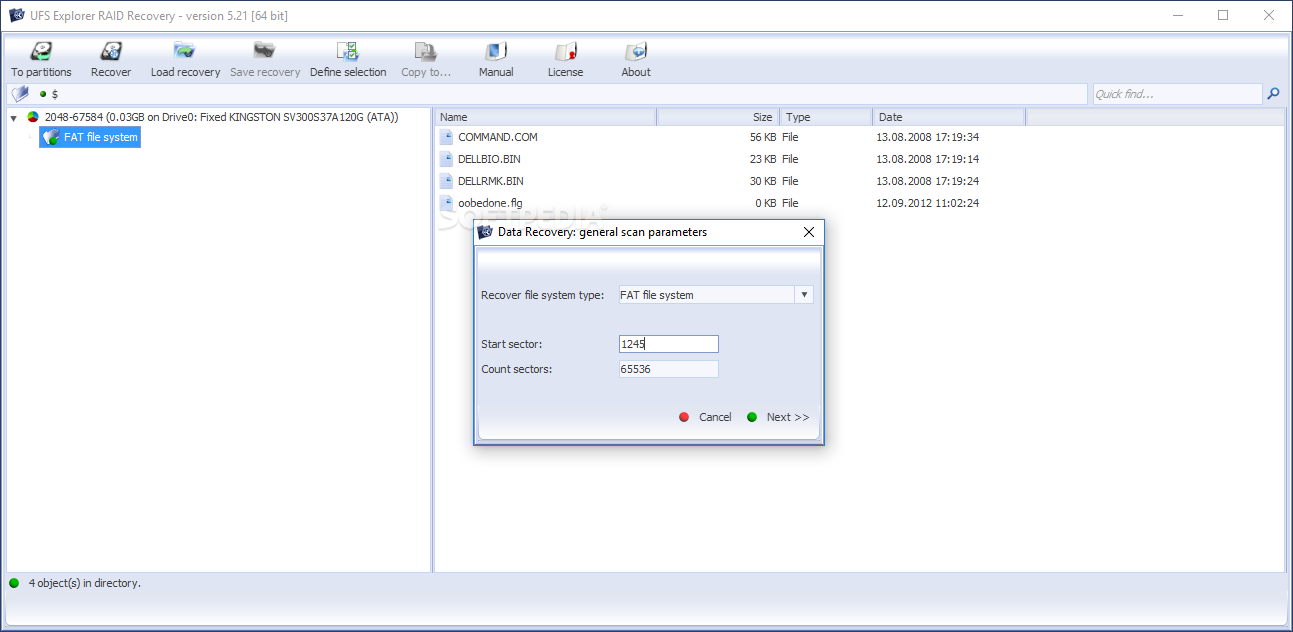Click the Quick find magnifier icon
Viewport: 1293px width, 632px height.
point(1273,94)
